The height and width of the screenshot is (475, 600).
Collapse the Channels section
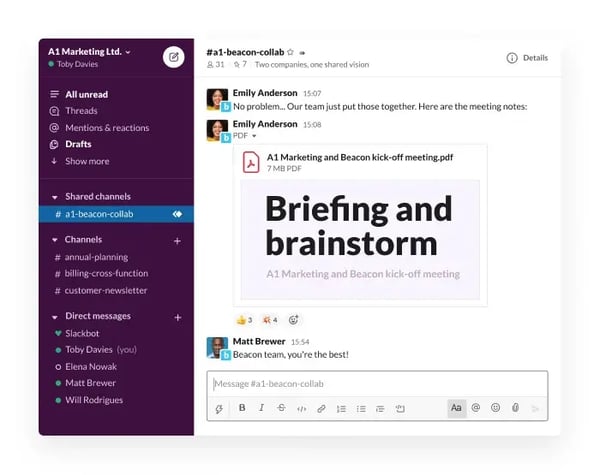(55, 240)
